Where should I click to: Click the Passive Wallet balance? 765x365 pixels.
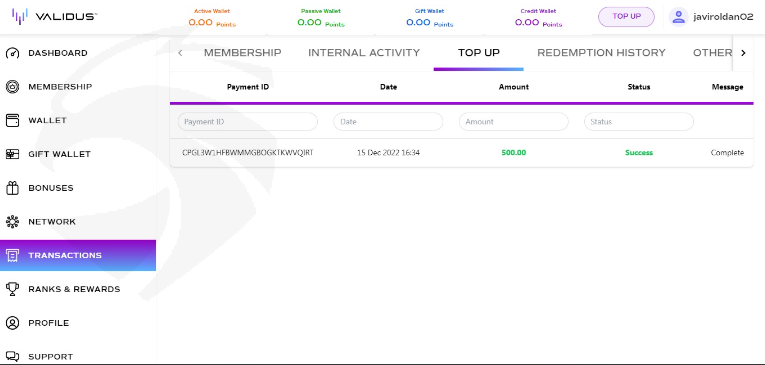tap(321, 22)
